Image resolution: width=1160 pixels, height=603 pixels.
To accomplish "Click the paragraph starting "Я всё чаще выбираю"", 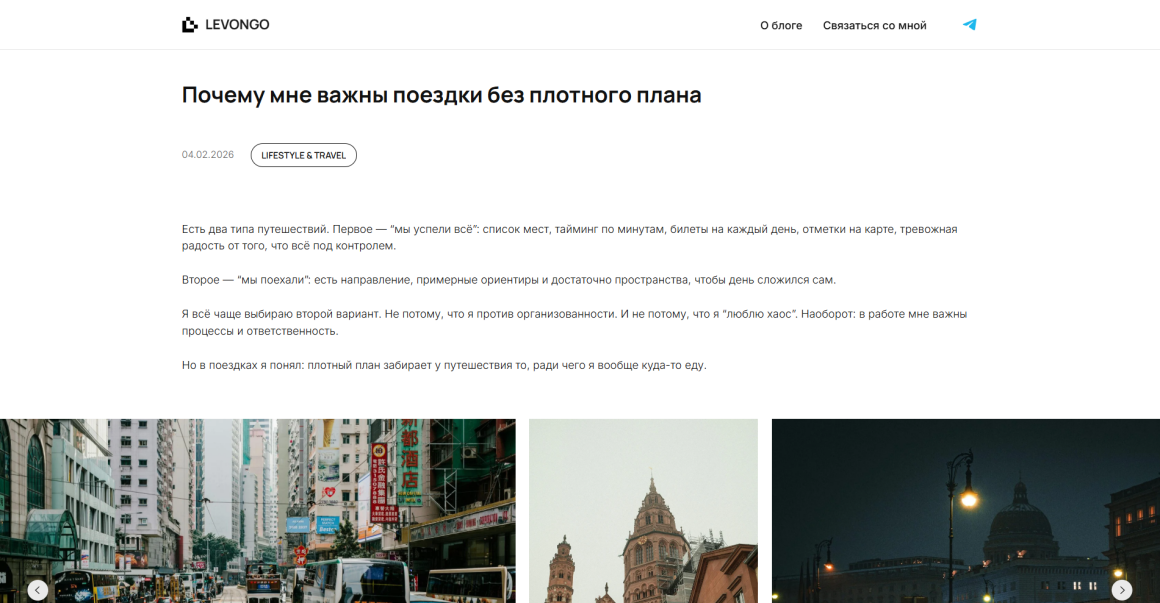I will click(x=574, y=322).
